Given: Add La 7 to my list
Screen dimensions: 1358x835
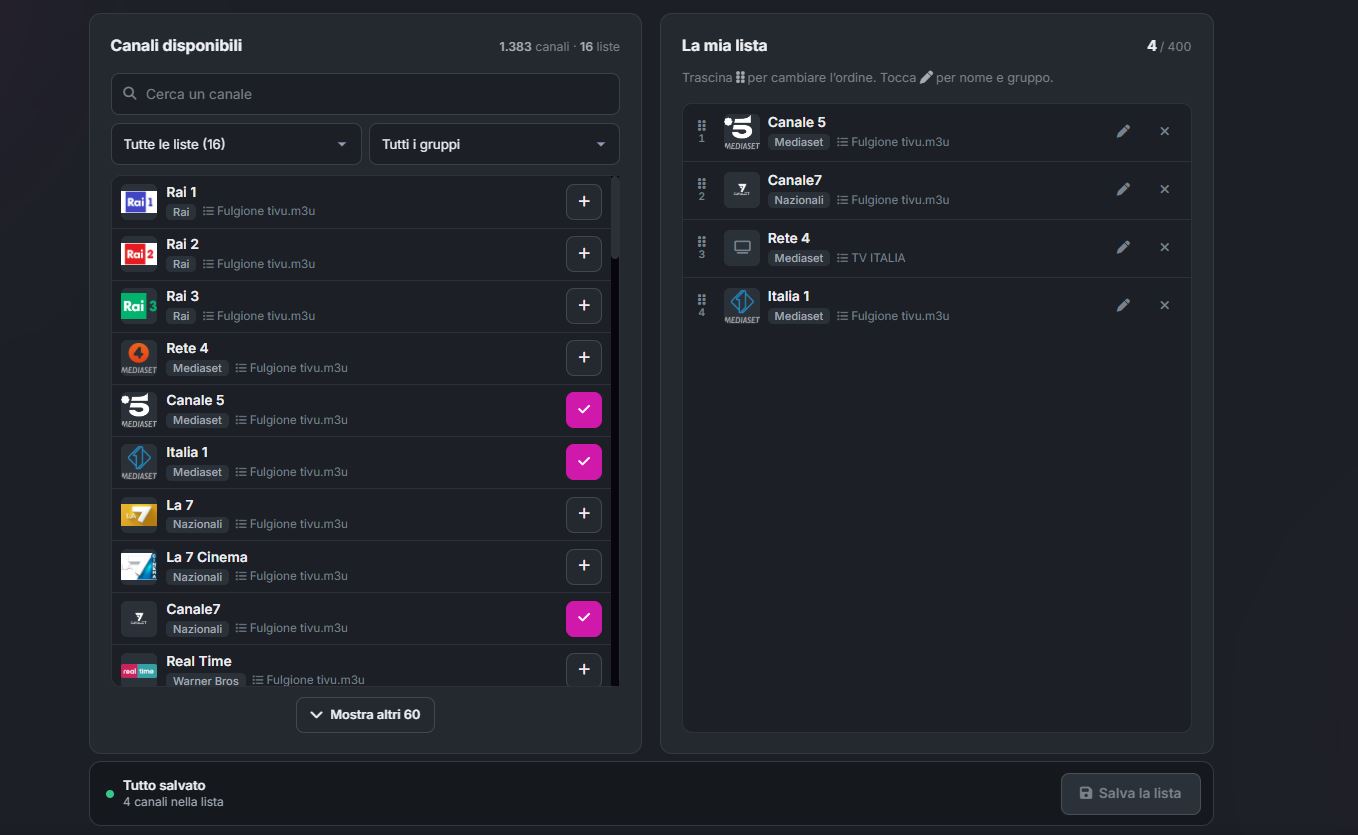Looking at the screenshot, I should pyautogui.click(x=584, y=514).
